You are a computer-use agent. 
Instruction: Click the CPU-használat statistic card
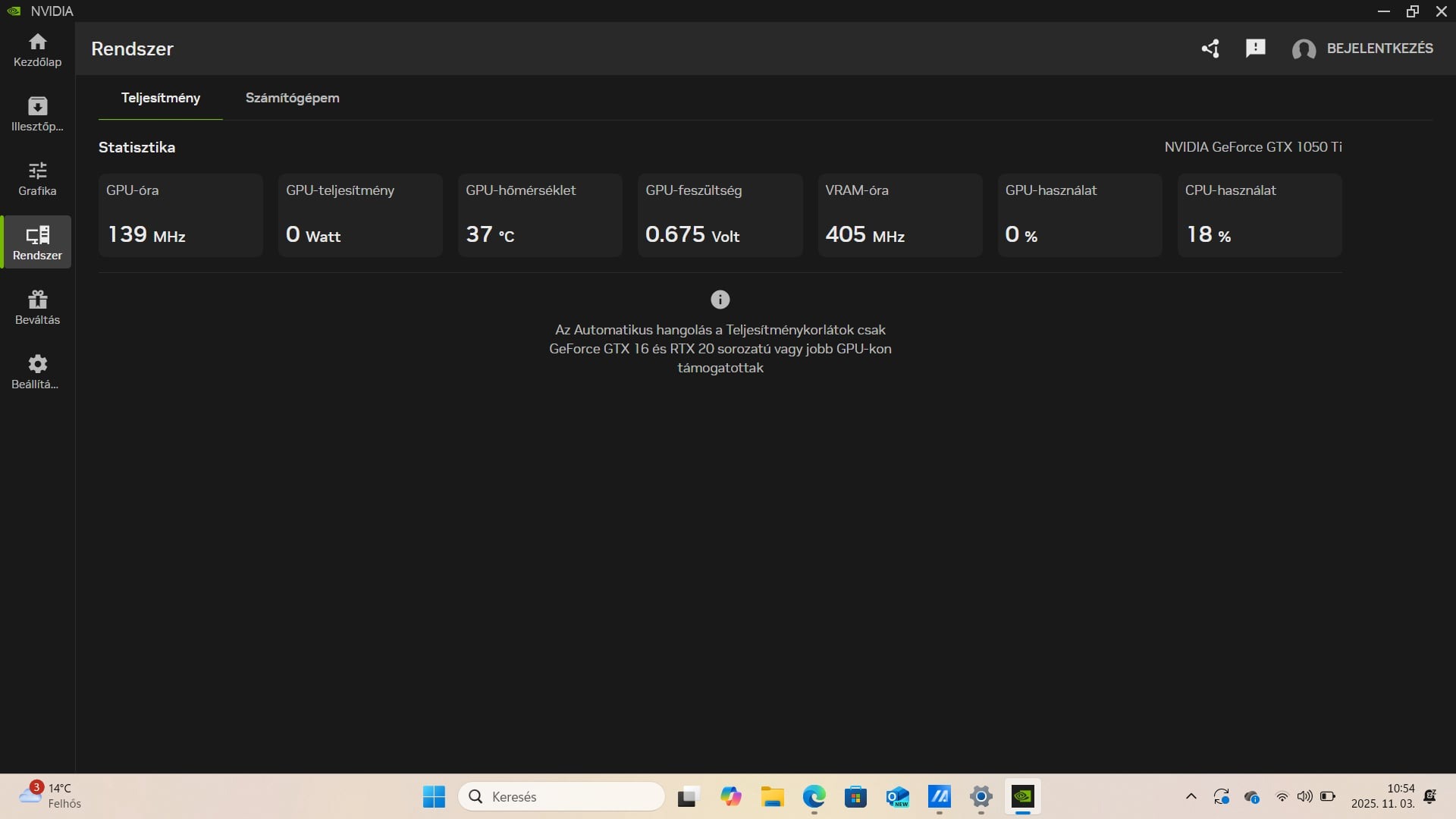pyautogui.click(x=1259, y=215)
